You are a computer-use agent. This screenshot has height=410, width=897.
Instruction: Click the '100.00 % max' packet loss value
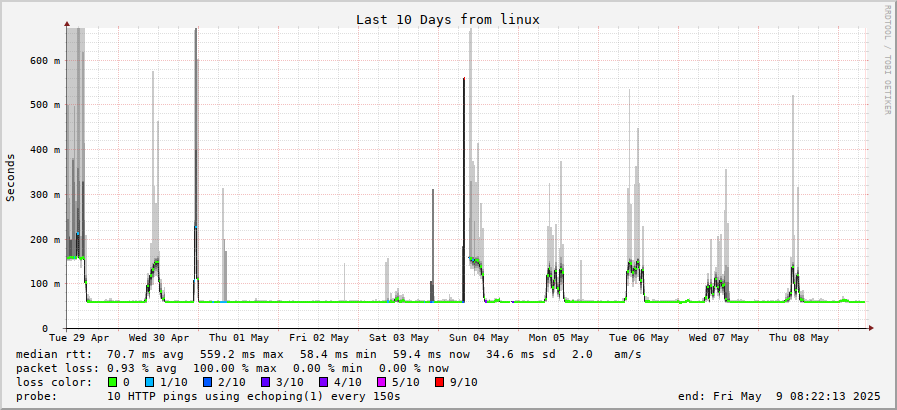click(235, 368)
